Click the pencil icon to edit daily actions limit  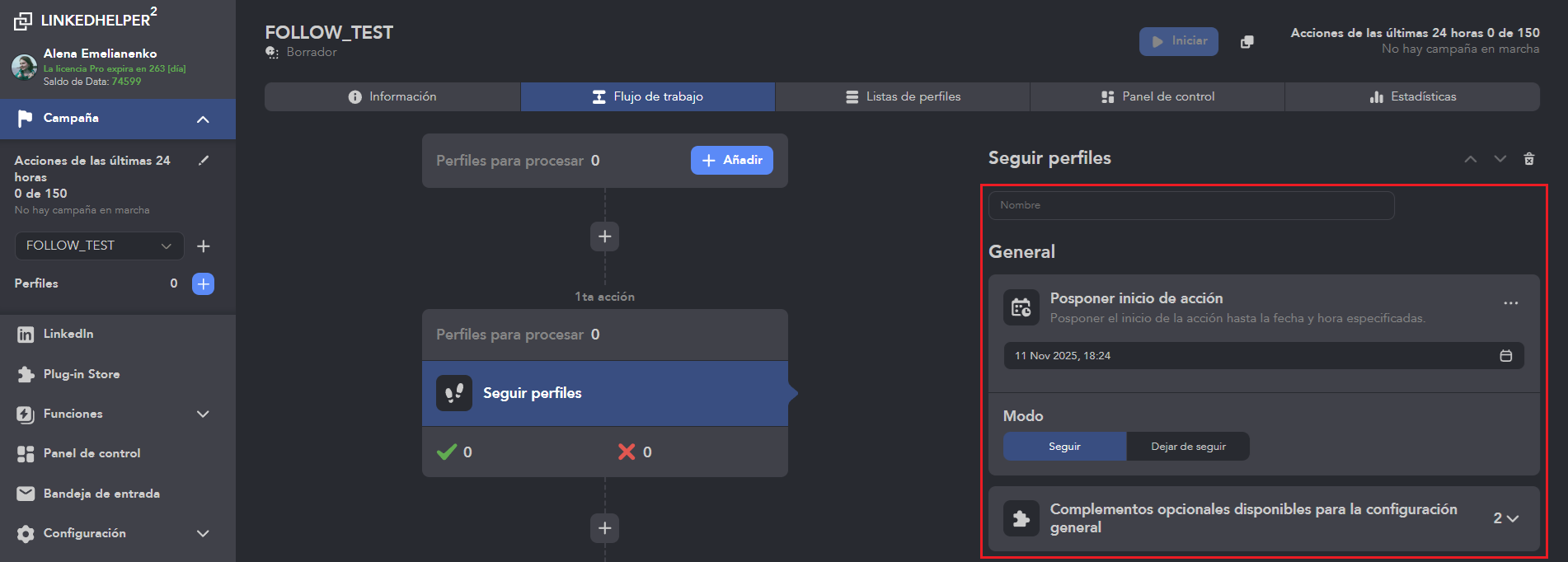pyautogui.click(x=204, y=161)
